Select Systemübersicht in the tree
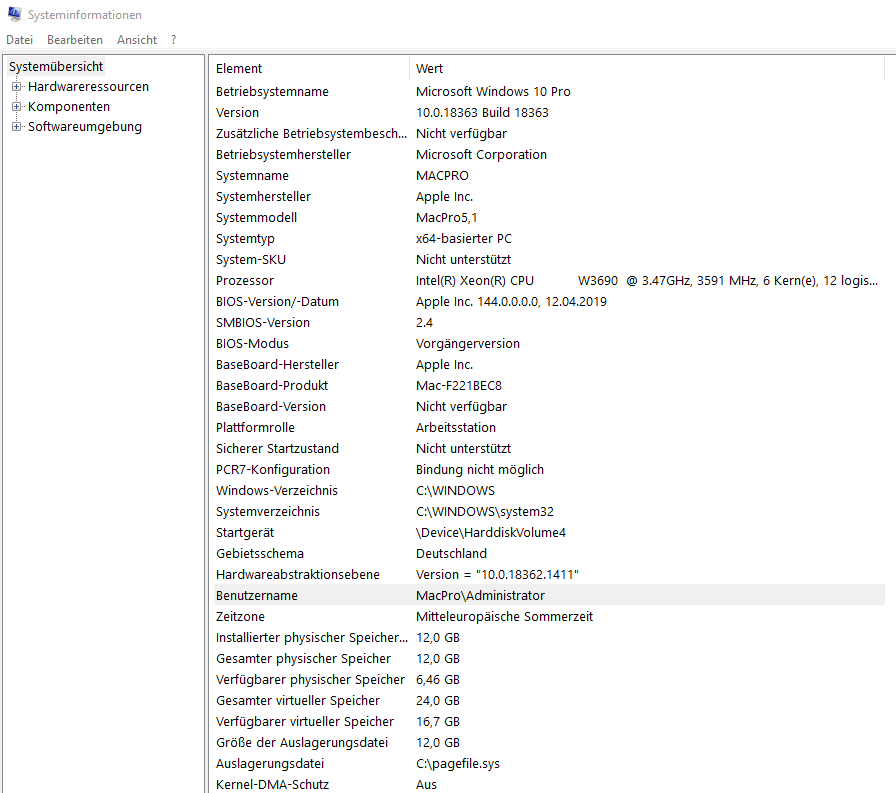This screenshot has height=793, width=896. [56, 67]
